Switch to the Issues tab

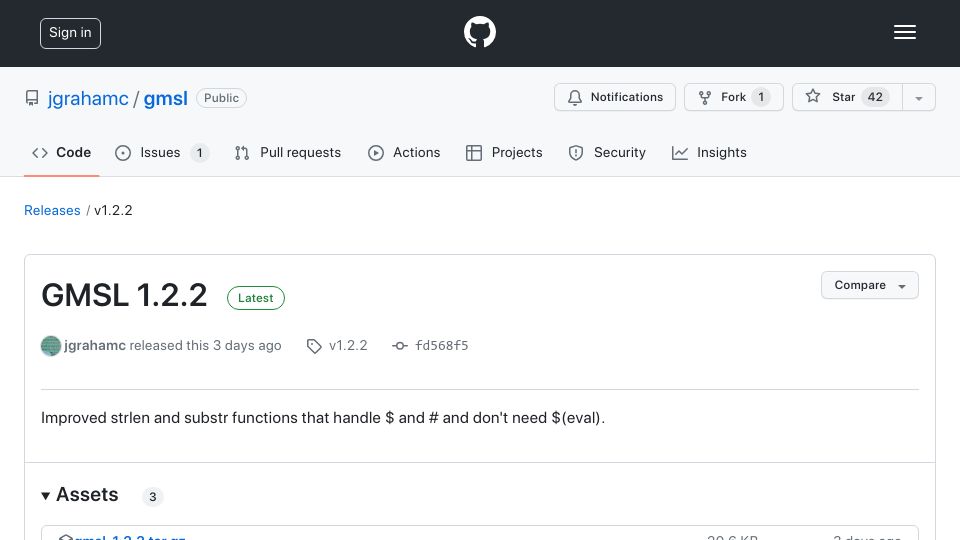(x=162, y=152)
